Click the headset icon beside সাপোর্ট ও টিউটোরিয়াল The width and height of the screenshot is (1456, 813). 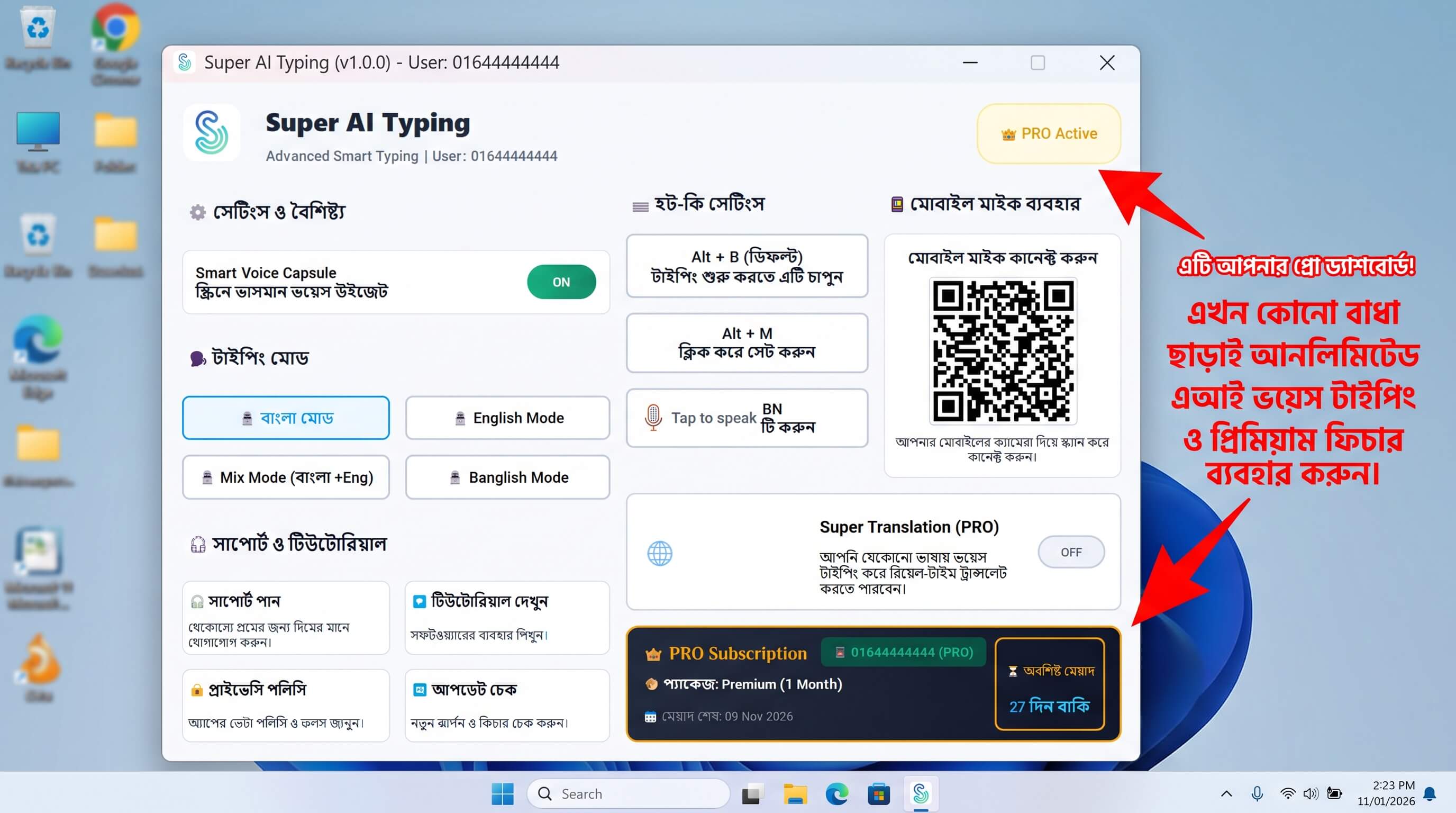[198, 544]
